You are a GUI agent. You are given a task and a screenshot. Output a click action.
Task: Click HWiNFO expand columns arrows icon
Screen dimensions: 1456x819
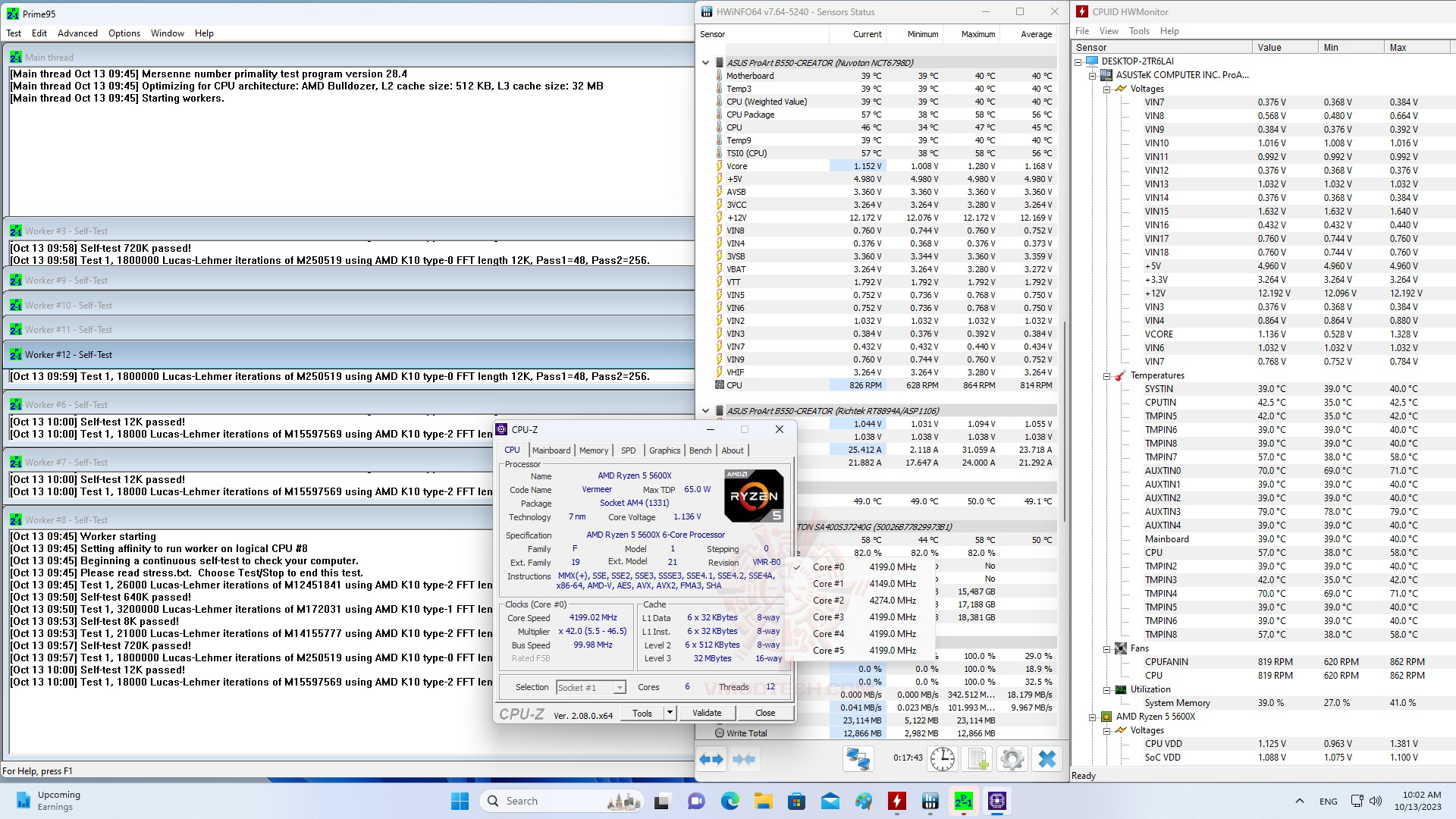711,759
